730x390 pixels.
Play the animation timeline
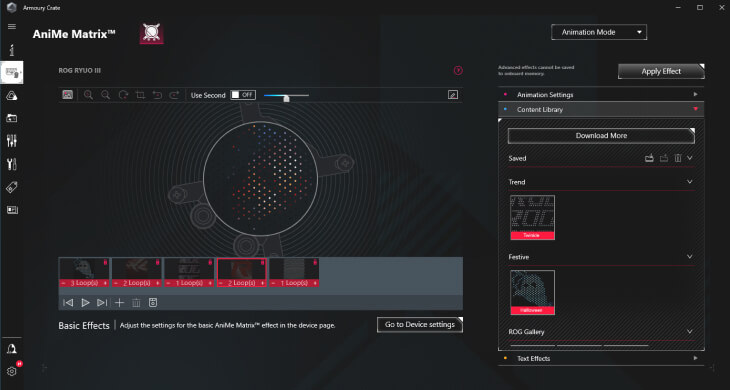tap(85, 303)
